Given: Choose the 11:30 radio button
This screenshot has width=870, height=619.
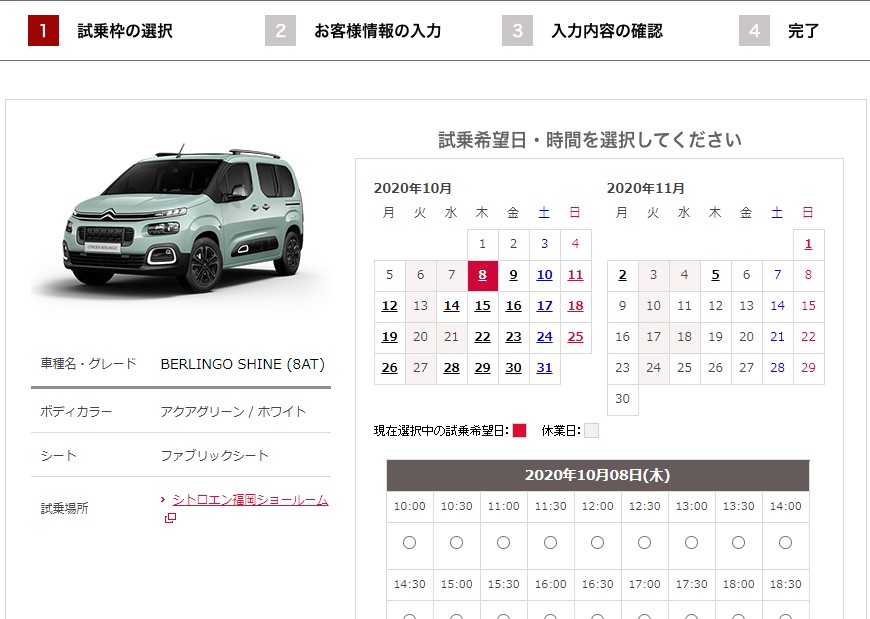Looking at the screenshot, I should pos(550,542).
